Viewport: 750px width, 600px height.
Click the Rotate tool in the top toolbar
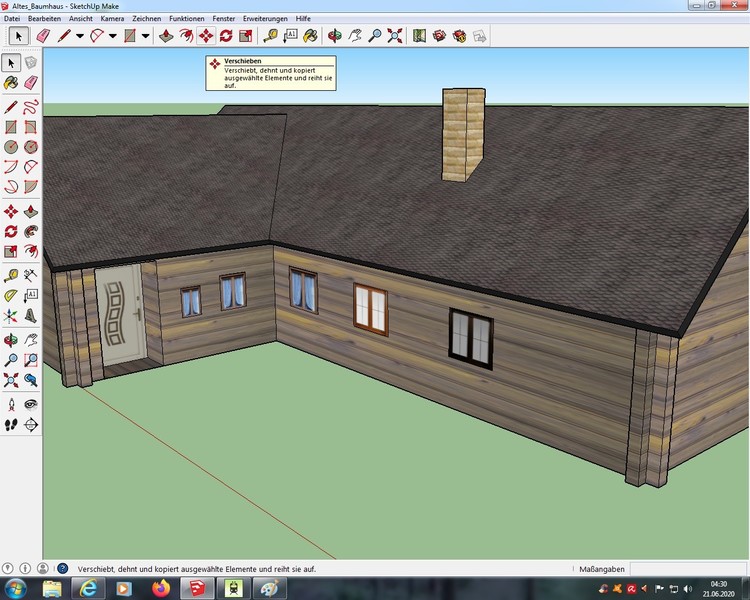point(226,36)
